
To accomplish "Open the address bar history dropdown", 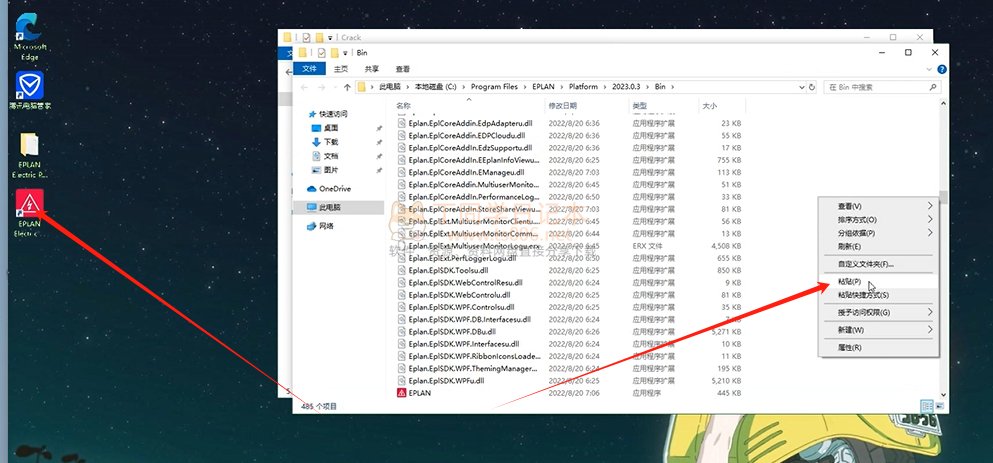I will pyautogui.click(x=803, y=87).
